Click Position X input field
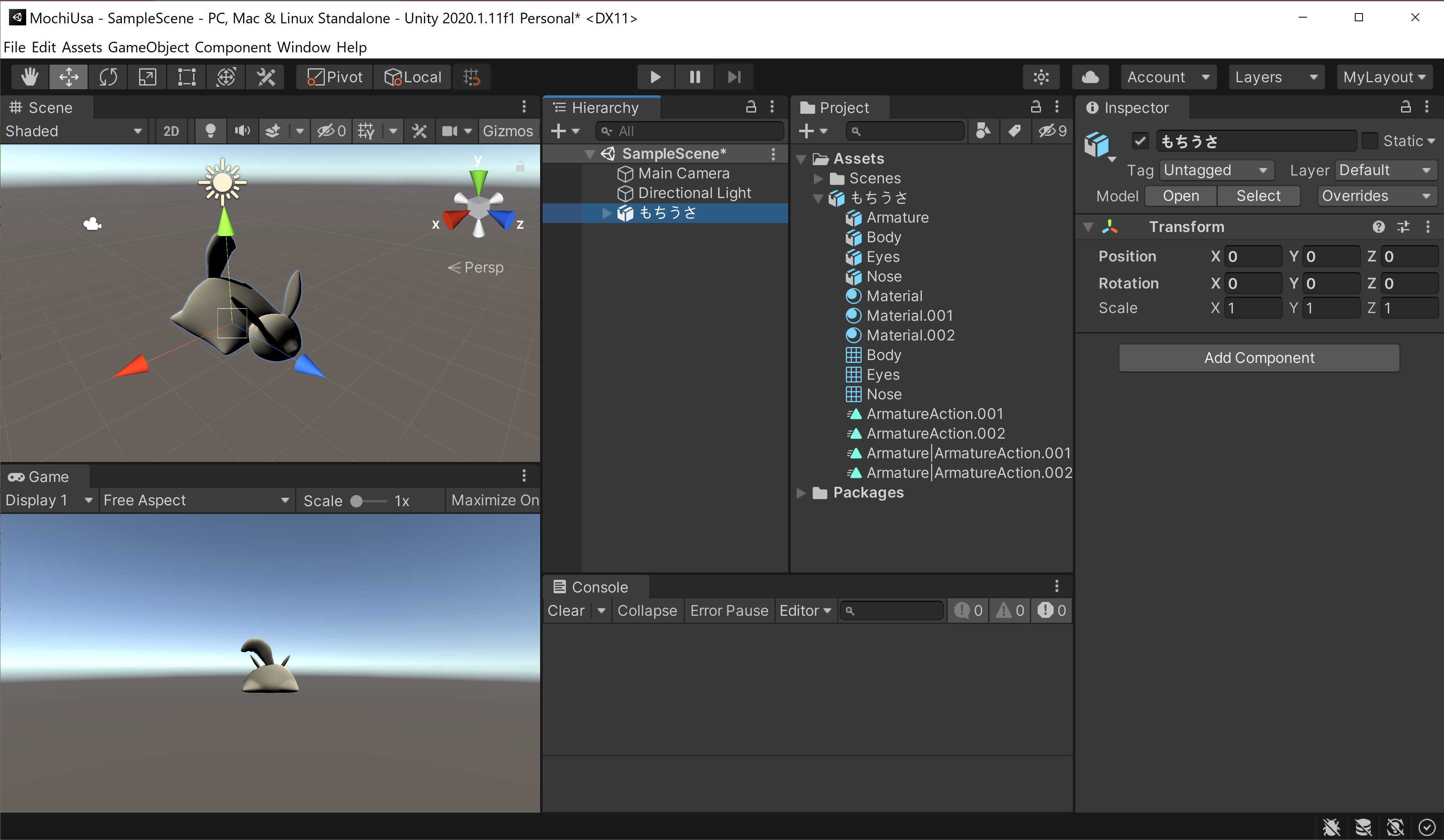Image resolution: width=1444 pixels, height=840 pixels. [x=1253, y=257]
